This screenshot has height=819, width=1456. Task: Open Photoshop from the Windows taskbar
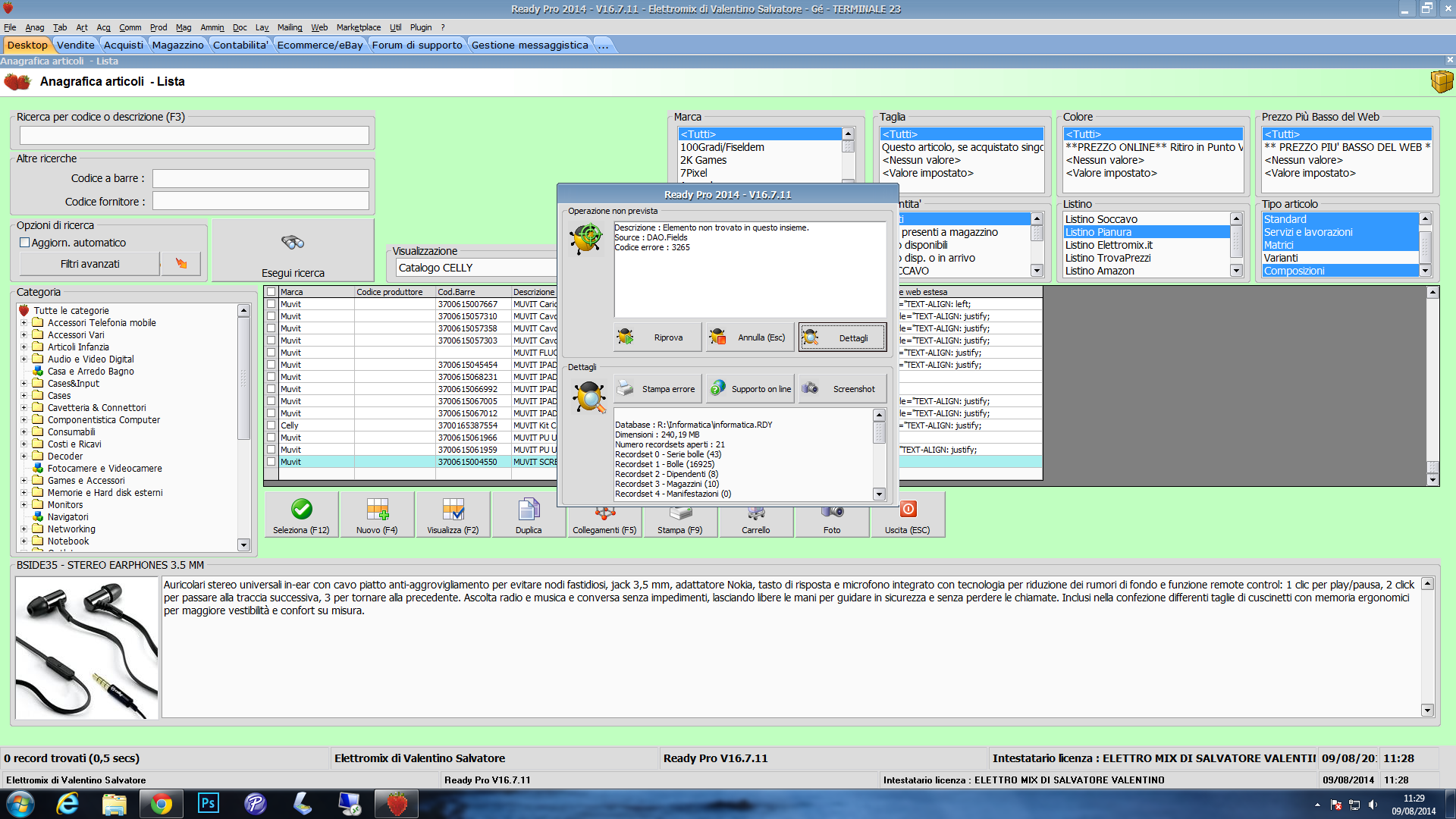point(208,803)
